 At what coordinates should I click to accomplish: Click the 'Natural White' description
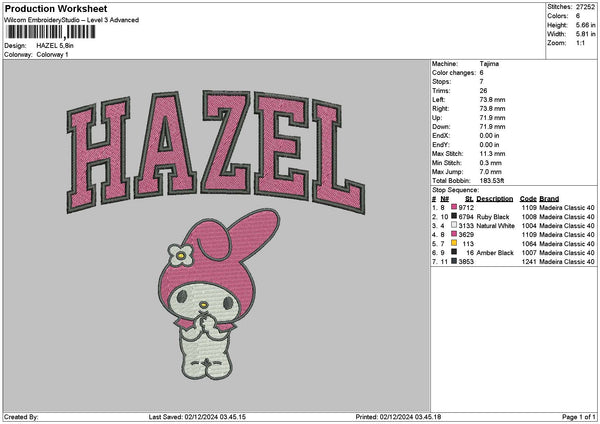point(496,225)
